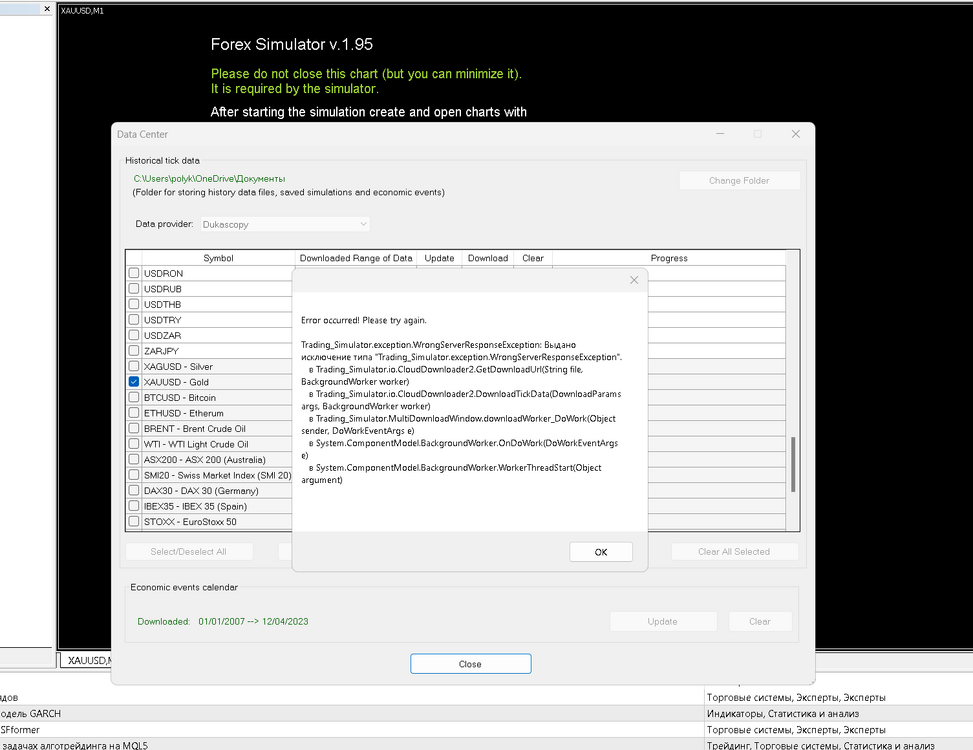Click the Forex Simulator v.1.95 title text
The image size is (973, 750).
(292, 44)
